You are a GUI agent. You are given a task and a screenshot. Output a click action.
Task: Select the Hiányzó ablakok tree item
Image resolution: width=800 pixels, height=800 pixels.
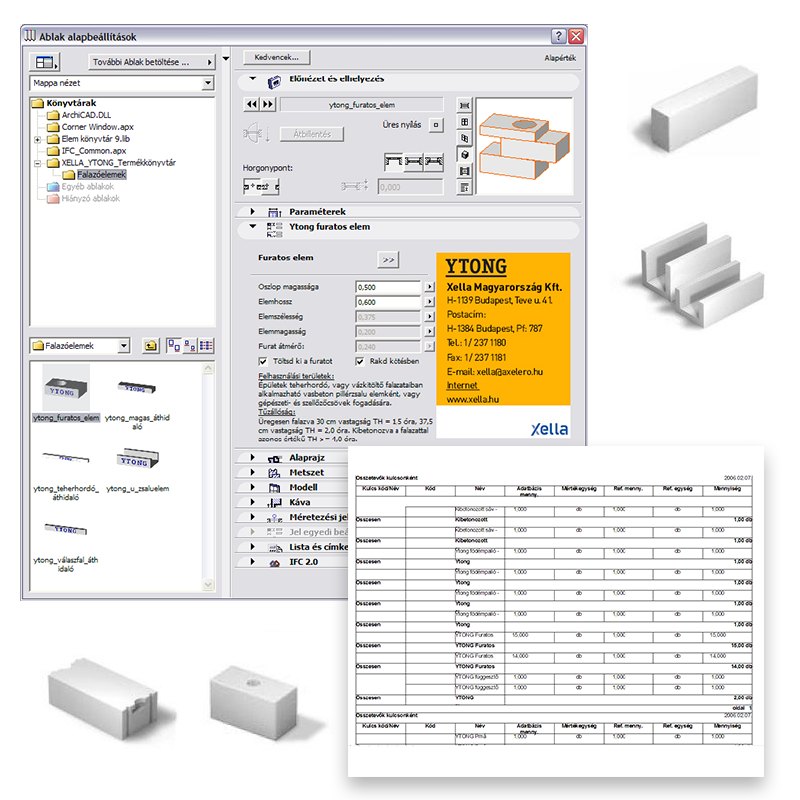tap(91, 198)
